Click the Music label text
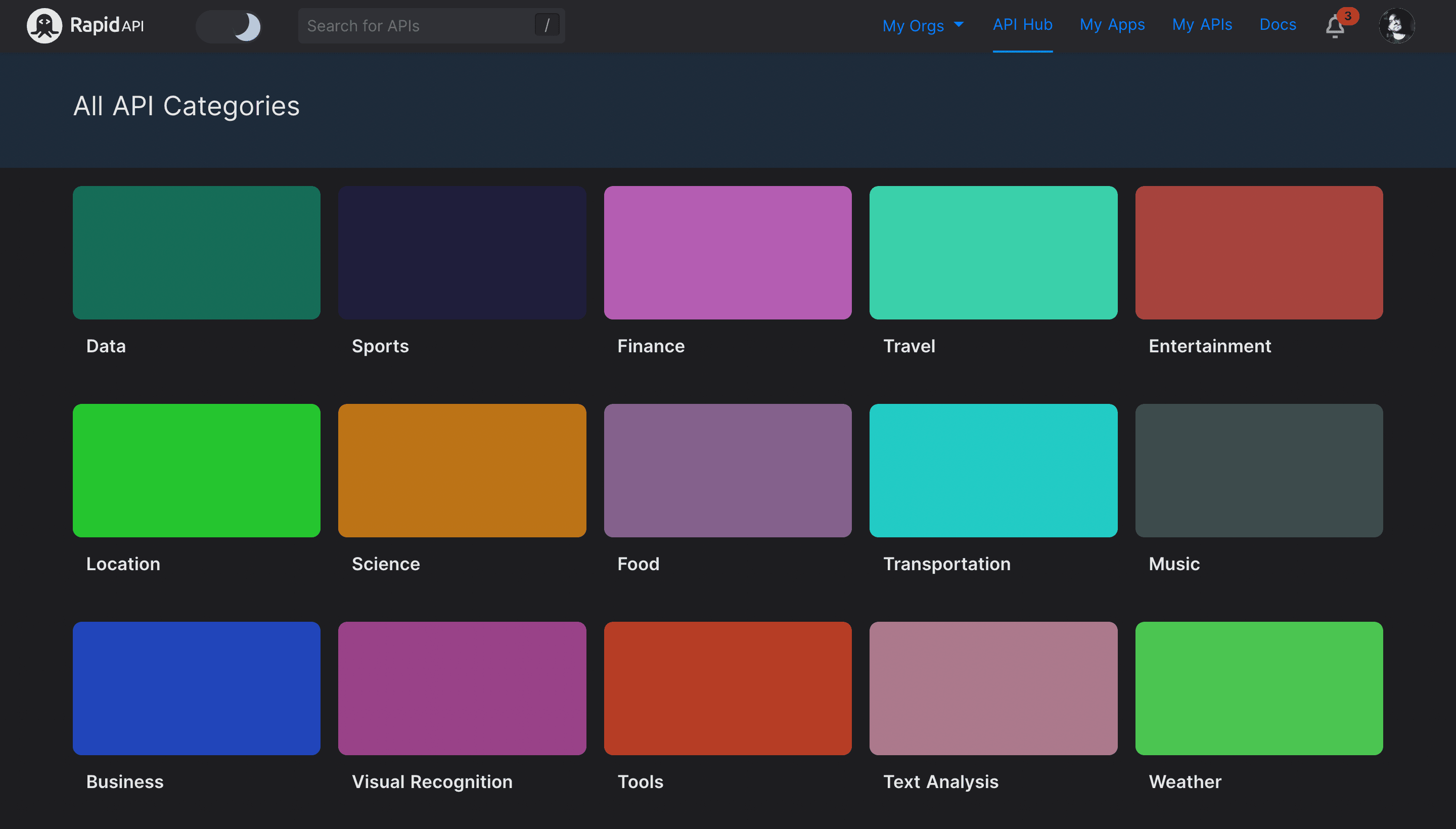Screen dimensions: 1456x829 point(1173,564)
